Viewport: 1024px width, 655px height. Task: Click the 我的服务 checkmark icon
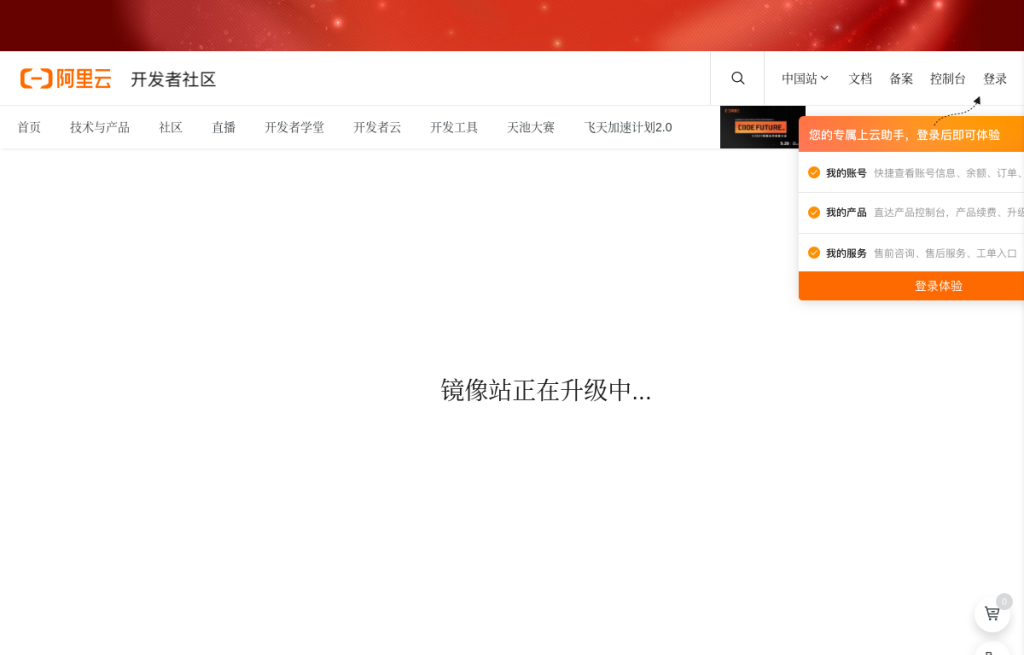814,253
